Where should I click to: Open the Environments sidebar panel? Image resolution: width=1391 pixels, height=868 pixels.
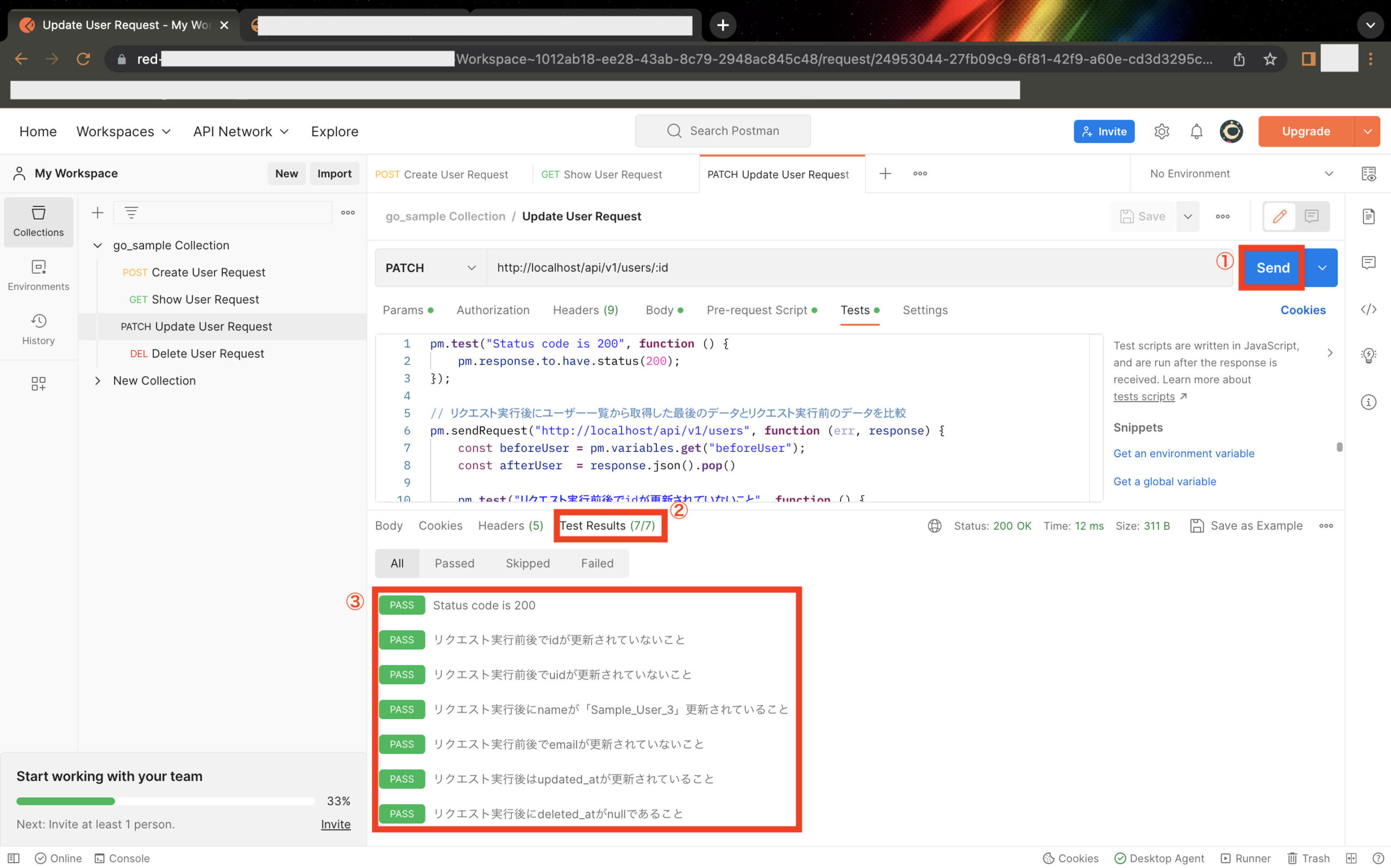click(39, 275)
